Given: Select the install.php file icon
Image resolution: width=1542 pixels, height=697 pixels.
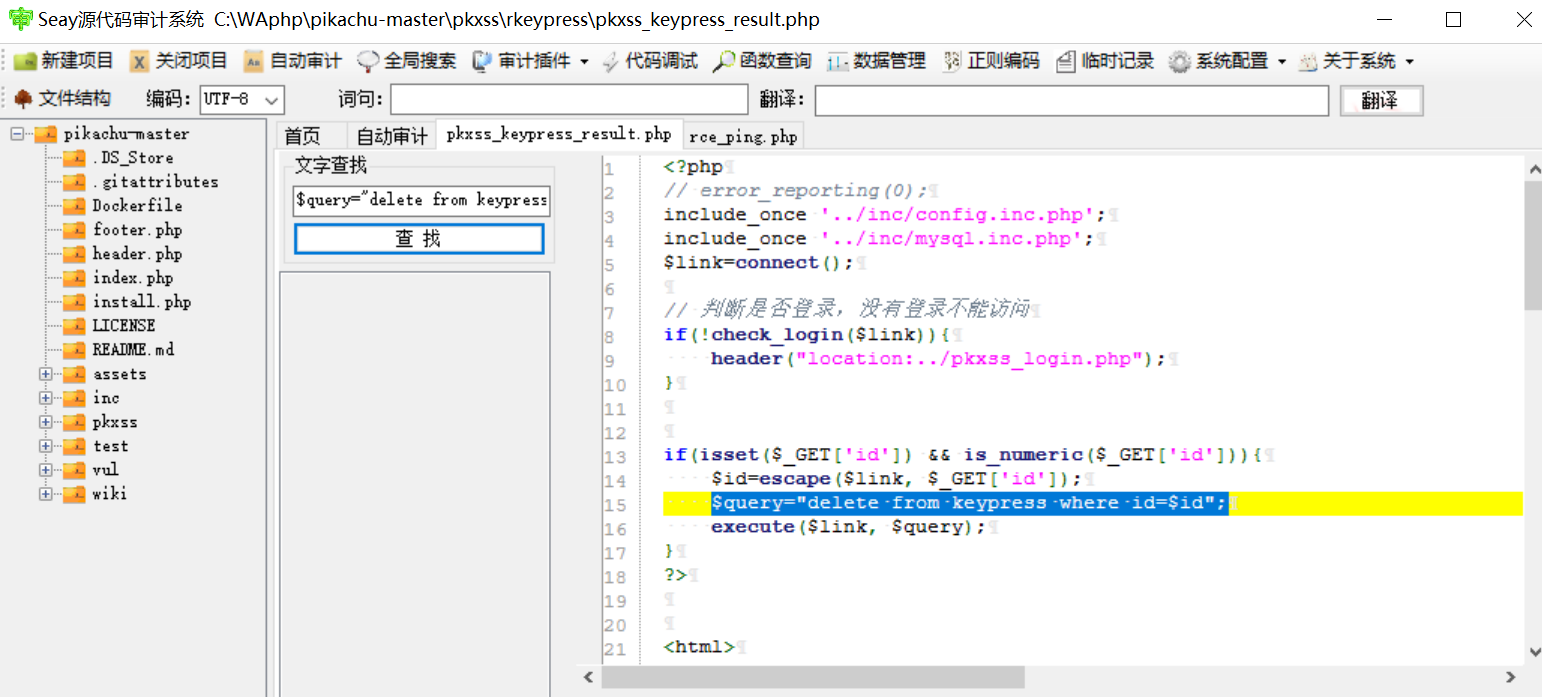Looking at the screenshot, I should tap(74, 302).
